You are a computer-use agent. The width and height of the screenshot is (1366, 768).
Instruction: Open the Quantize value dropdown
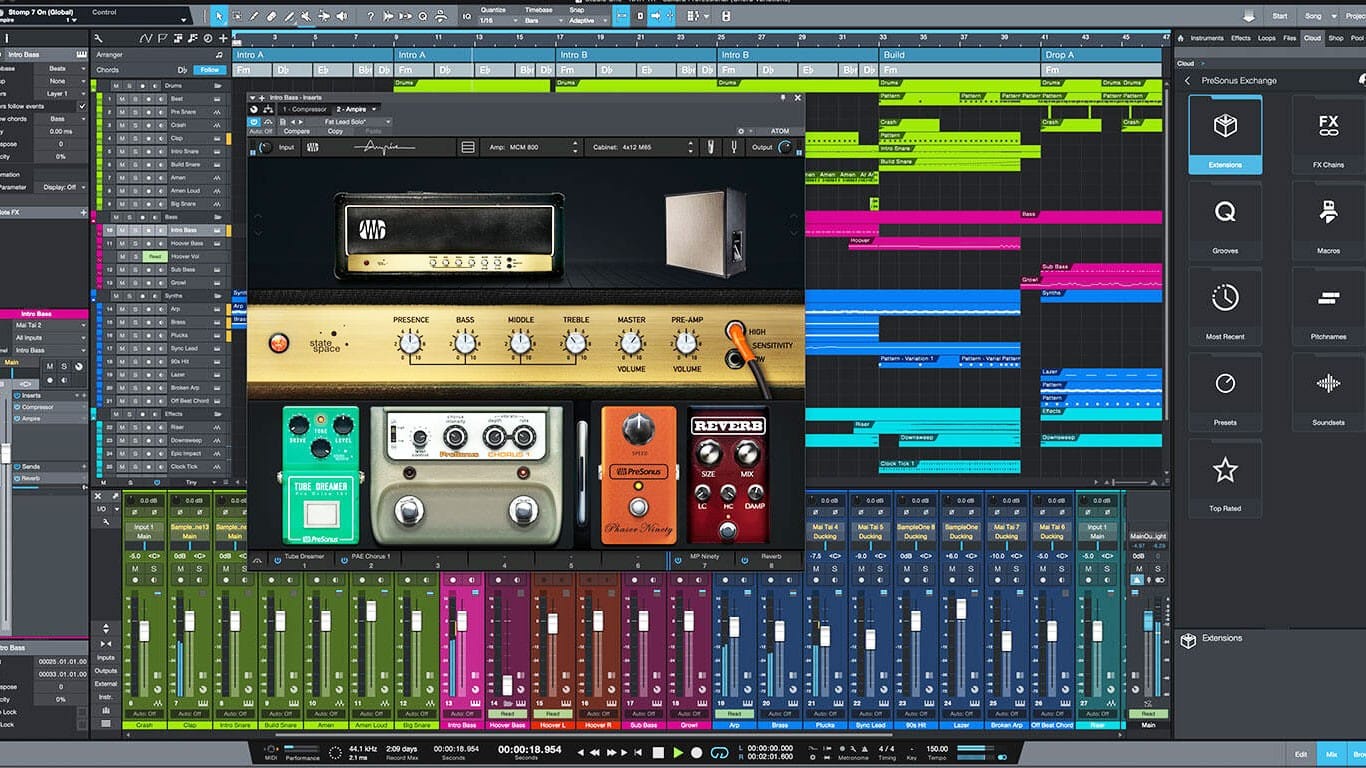497,20
